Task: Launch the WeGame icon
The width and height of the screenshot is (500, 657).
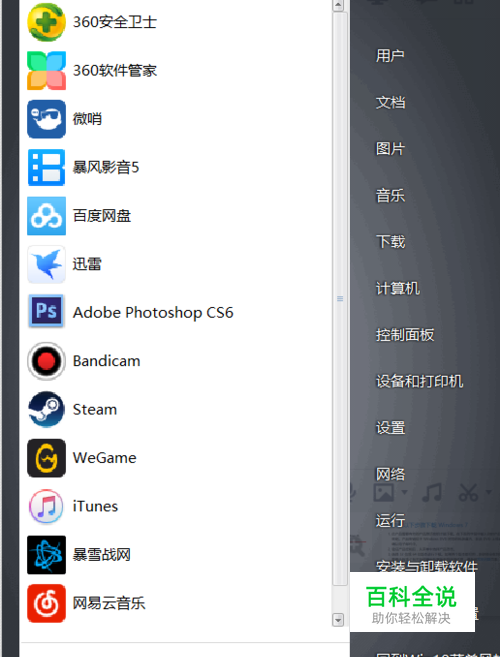Action: pos(46,458)
